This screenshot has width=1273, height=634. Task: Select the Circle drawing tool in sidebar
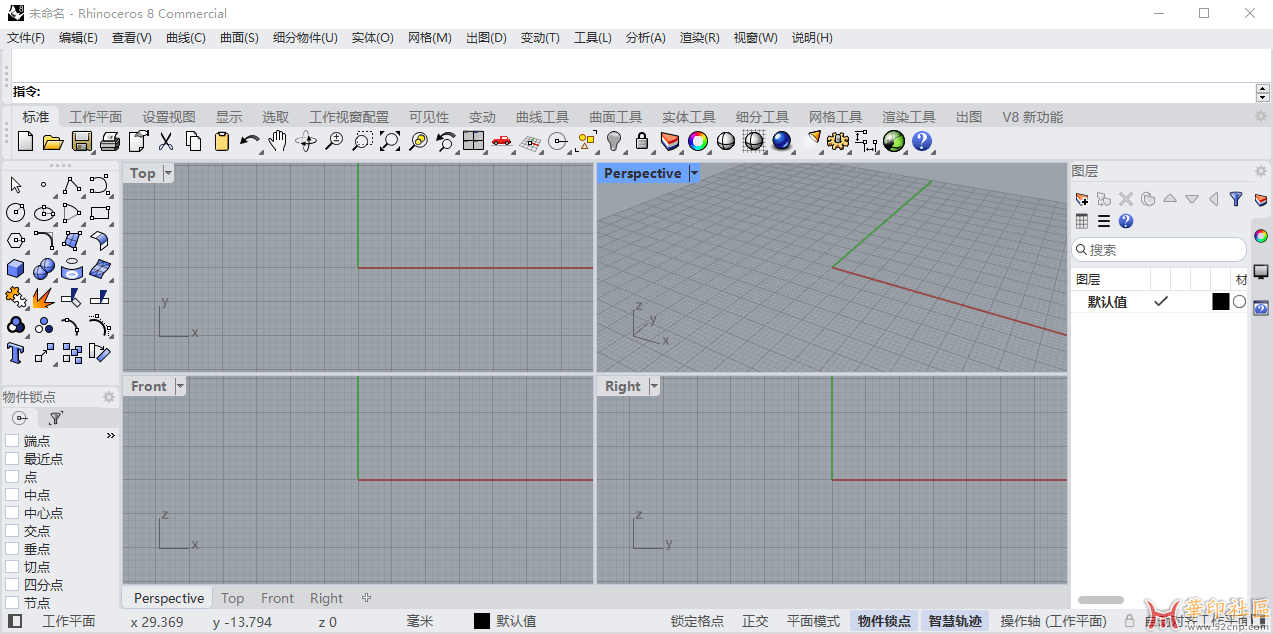pyautogui.click(x=15, y=213)
